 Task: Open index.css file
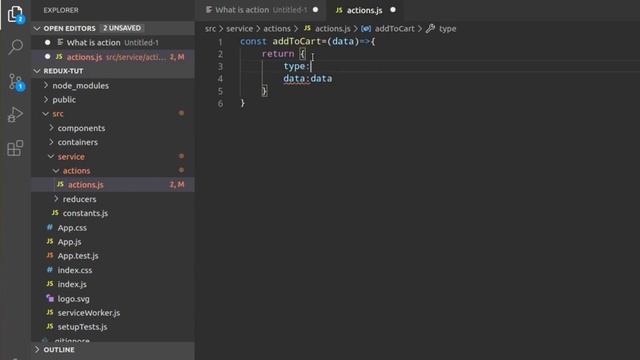(x=75, y=270)
